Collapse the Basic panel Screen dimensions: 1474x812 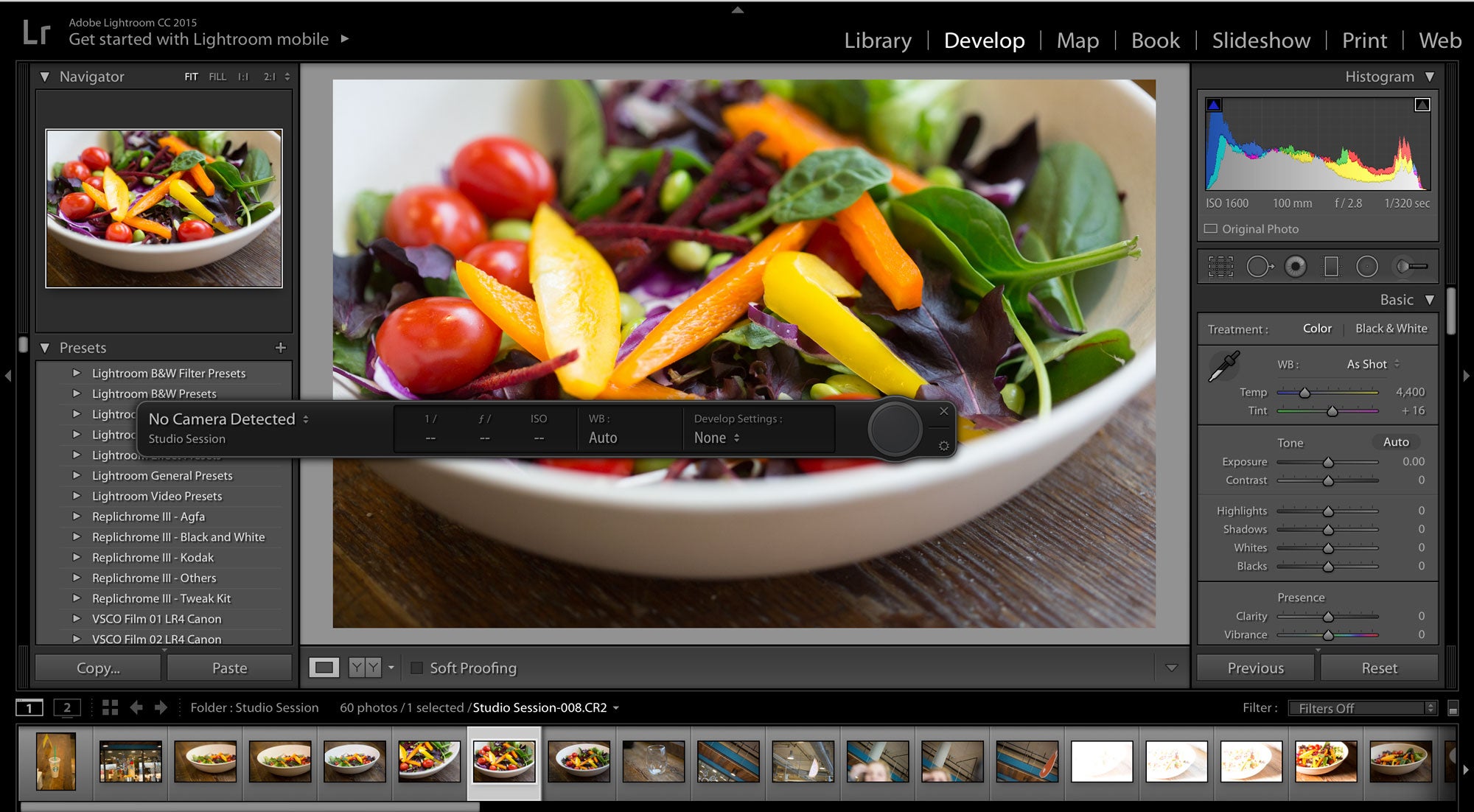(x=1430, y=300)
